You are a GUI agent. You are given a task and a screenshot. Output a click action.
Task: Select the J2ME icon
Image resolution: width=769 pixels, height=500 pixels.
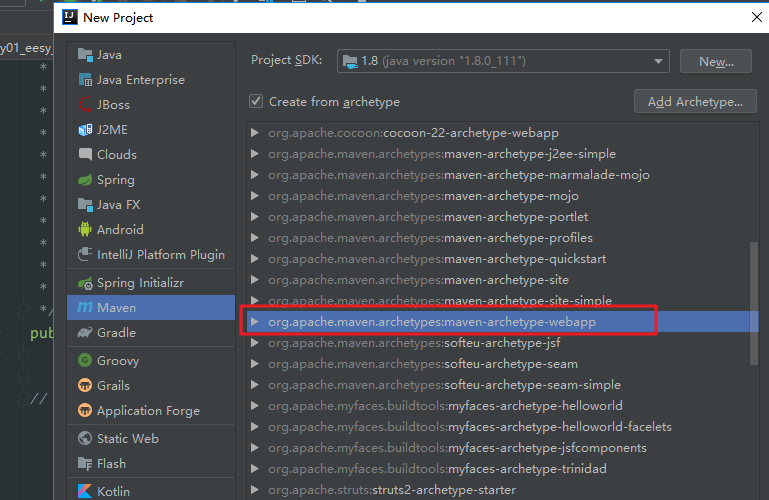[85, 130]
